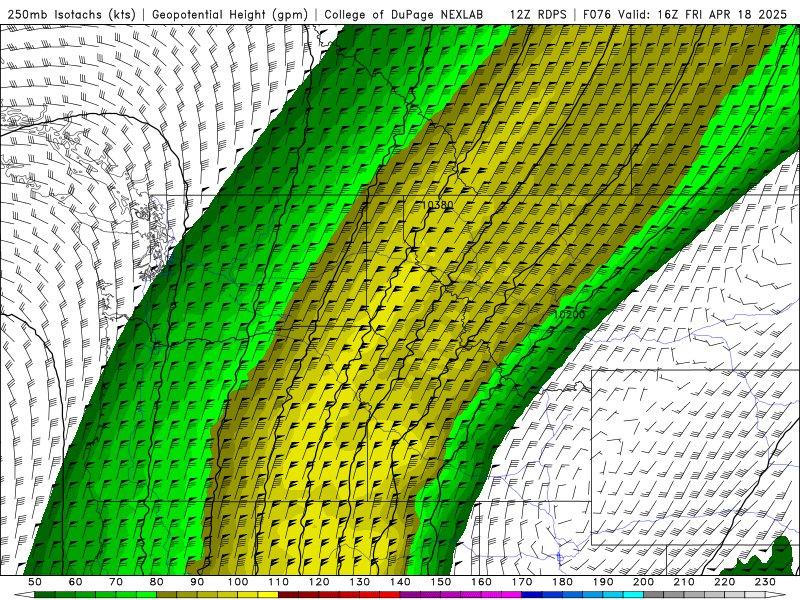Click the 80 value on the color scale
This screenshot has width=800, height=600.
(x=156, y=582)
